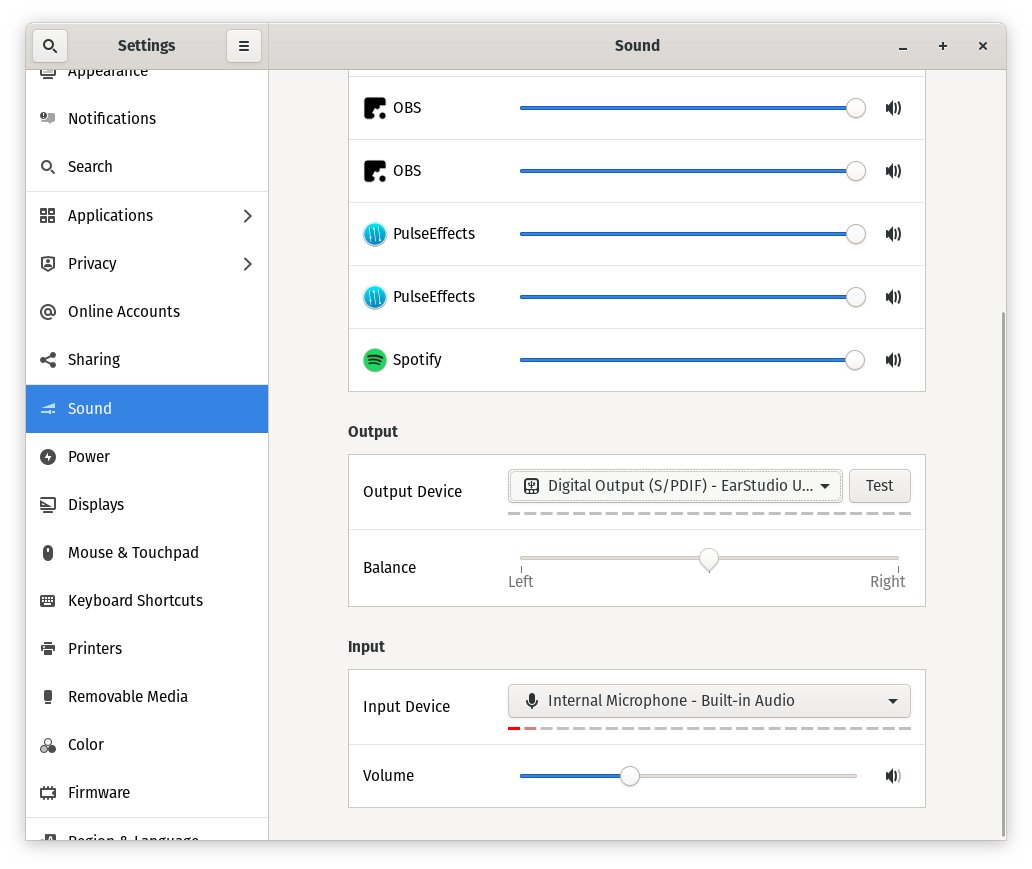
Task: Open Keyboard Shortcuts settings
Action: 147,600
